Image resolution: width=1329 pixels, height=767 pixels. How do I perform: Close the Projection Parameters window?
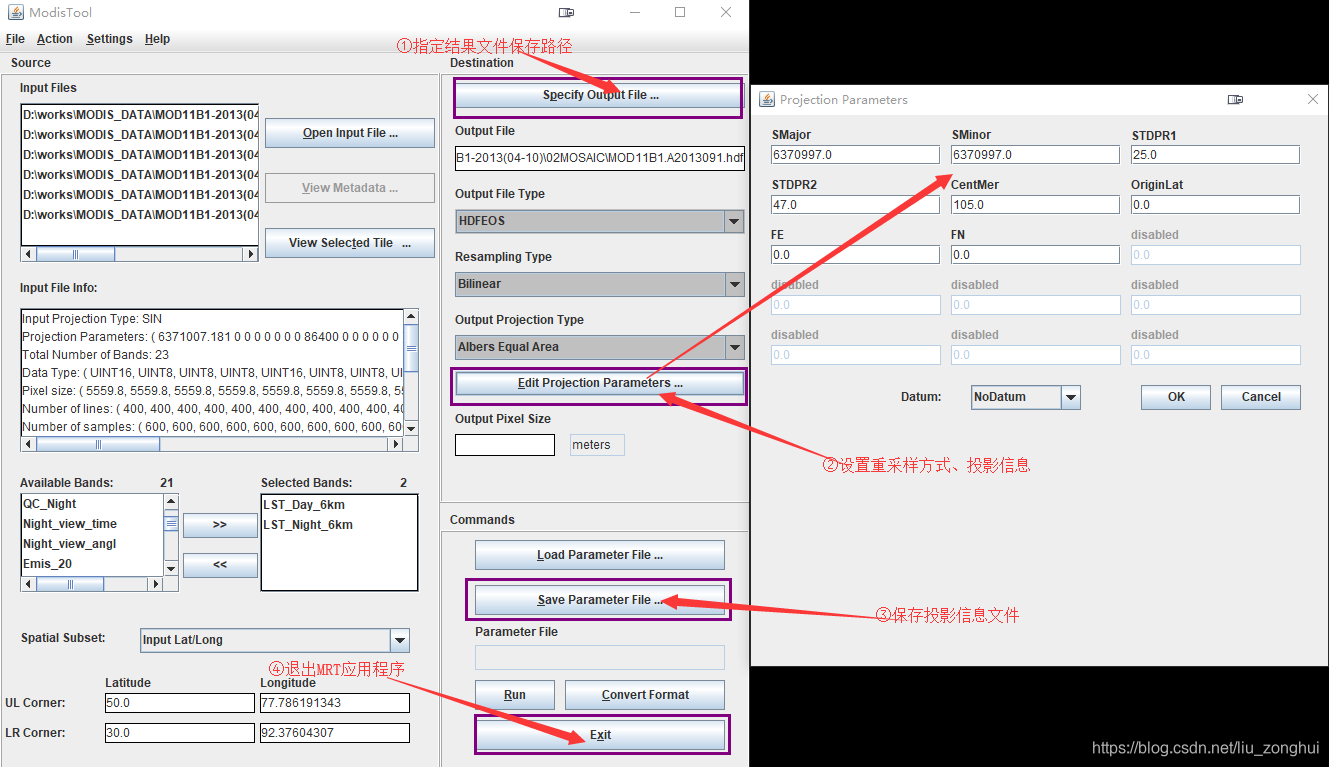pos(1313,99)
